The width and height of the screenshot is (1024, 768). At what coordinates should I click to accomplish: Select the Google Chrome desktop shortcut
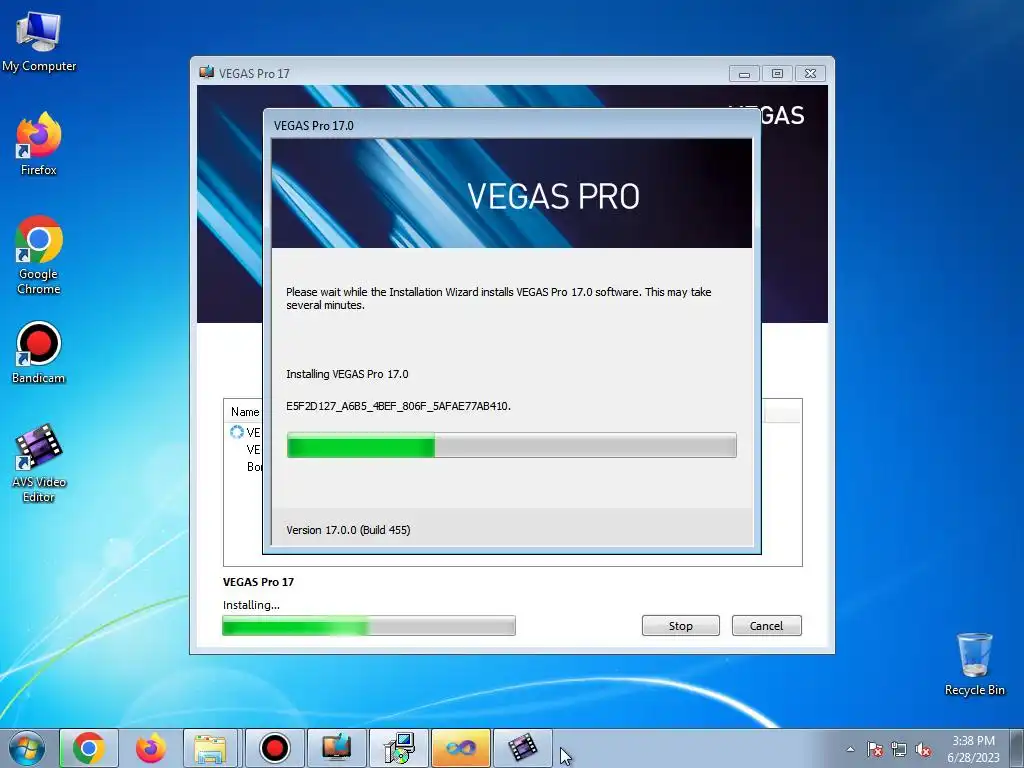[39, 255]
